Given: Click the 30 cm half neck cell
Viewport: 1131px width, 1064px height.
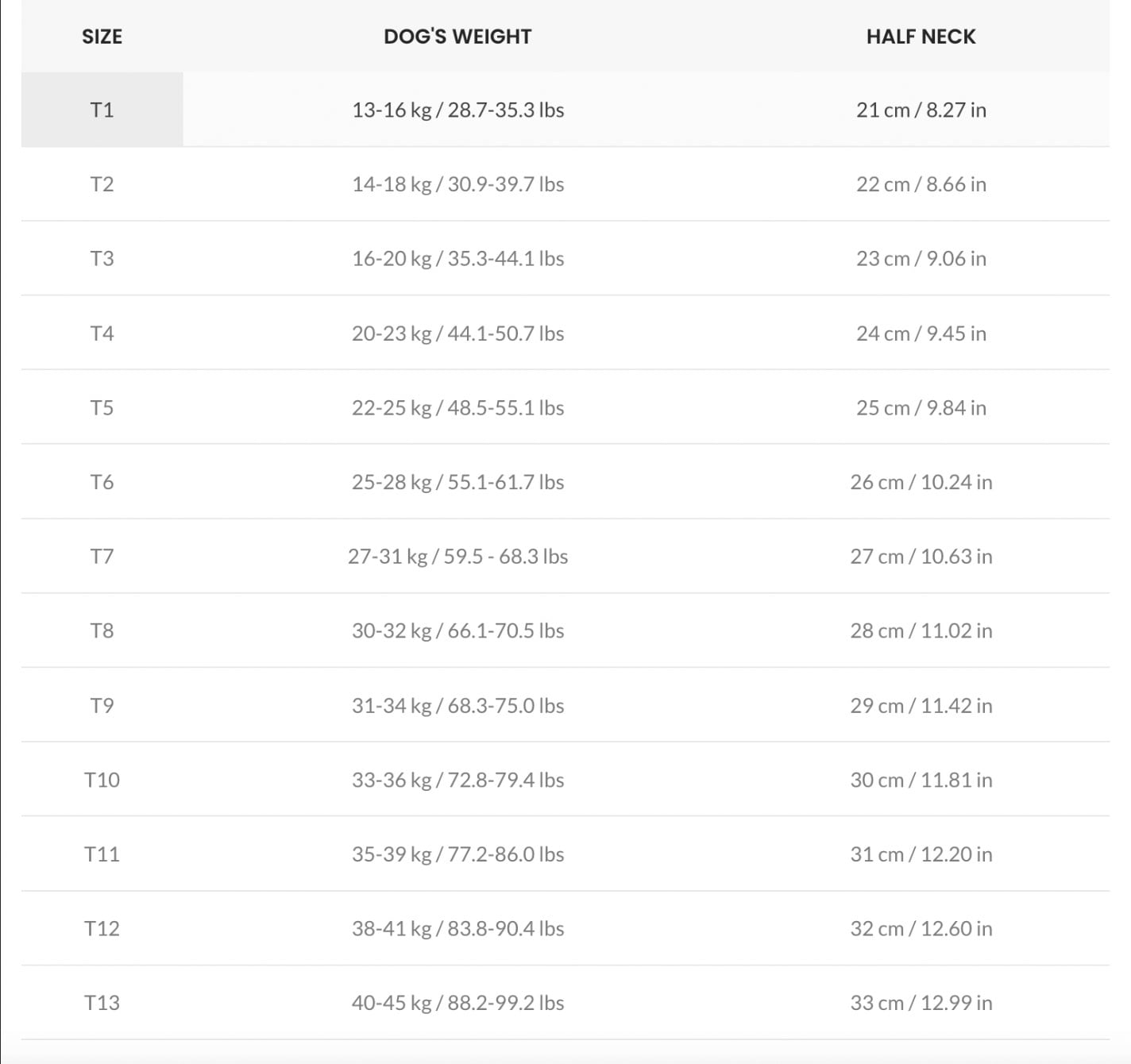Looking at the screenshot, I should [x=921, y=780].
